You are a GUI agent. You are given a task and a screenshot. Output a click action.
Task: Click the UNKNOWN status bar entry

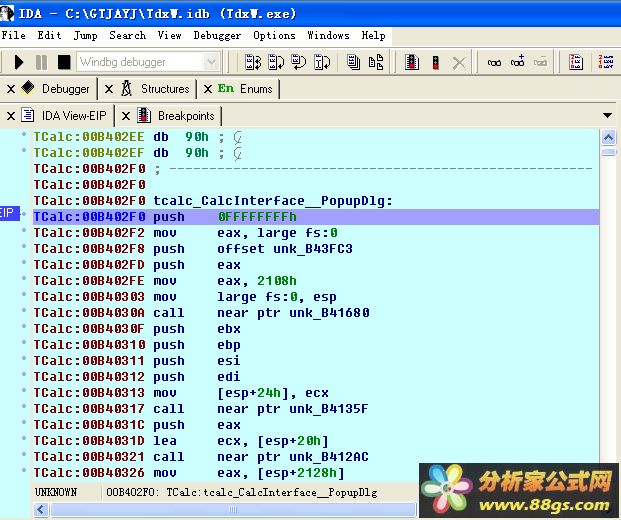(56, 492)
